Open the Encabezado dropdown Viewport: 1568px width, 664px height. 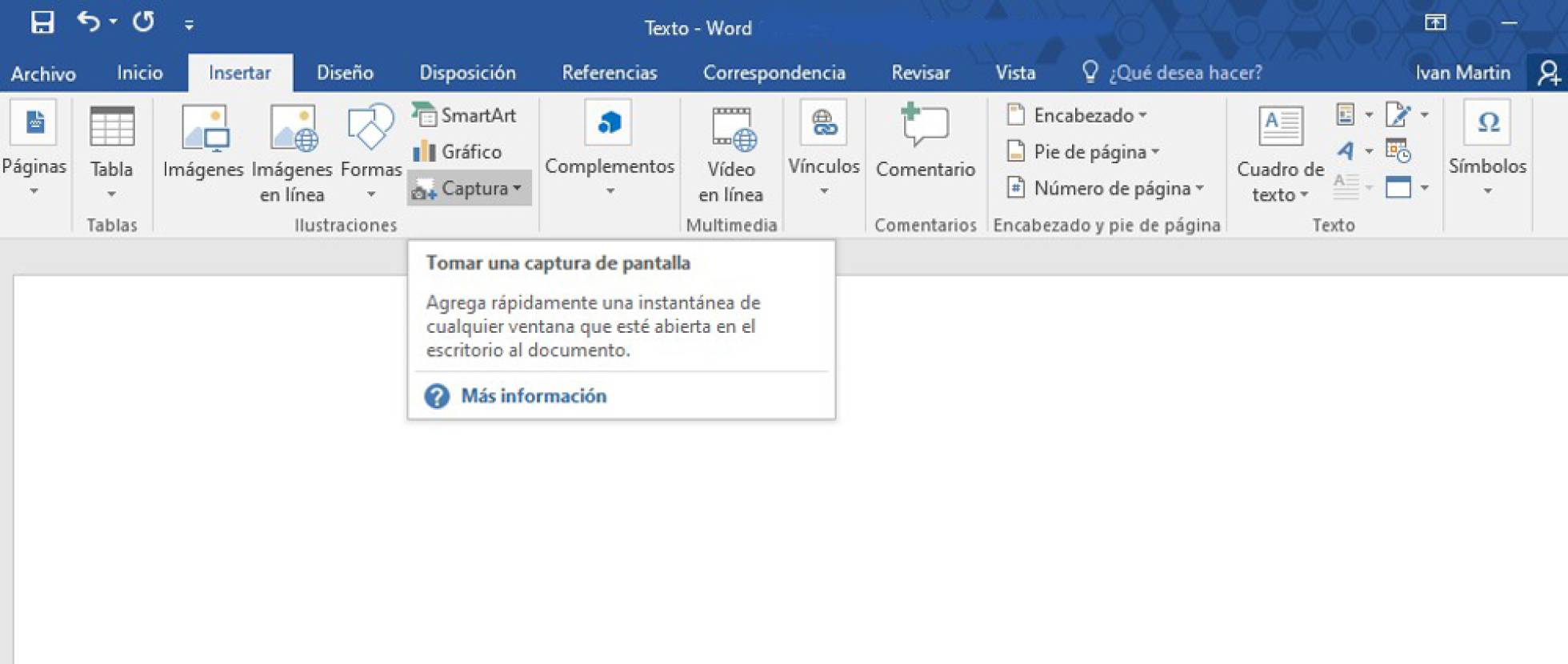click(1077, 115)
